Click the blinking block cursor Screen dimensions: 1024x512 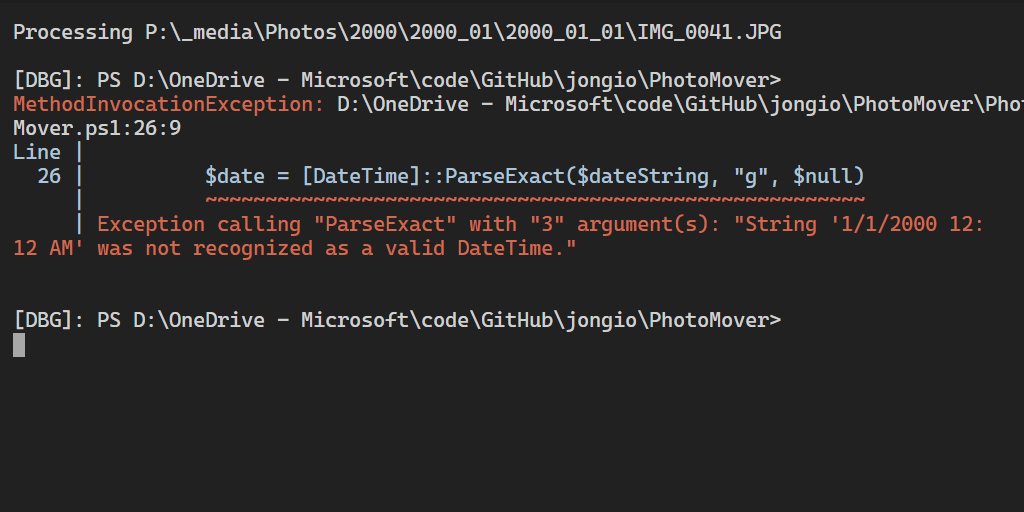pos(19,344)
